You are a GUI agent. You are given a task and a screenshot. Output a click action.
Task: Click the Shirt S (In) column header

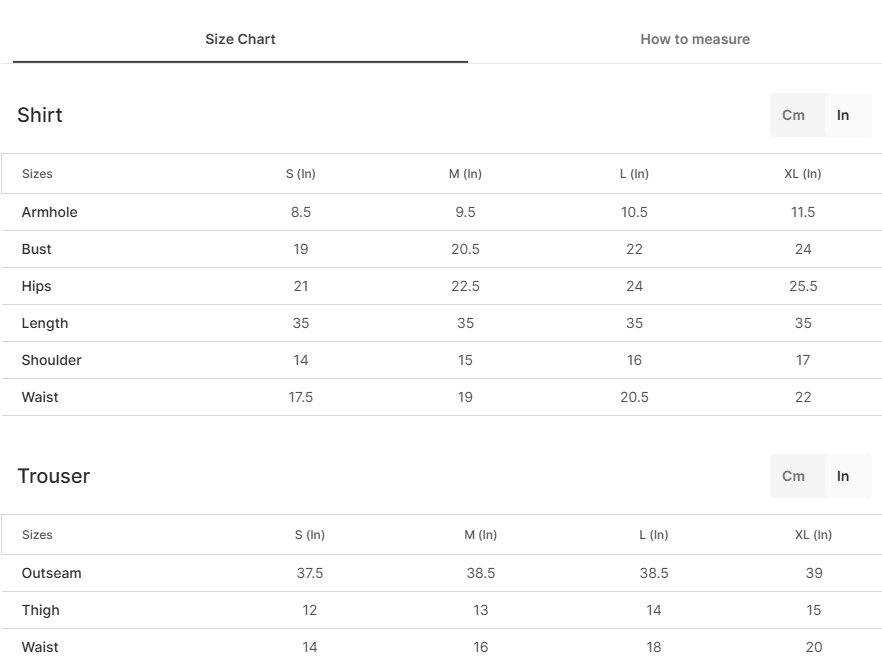[x=300, y=174]
